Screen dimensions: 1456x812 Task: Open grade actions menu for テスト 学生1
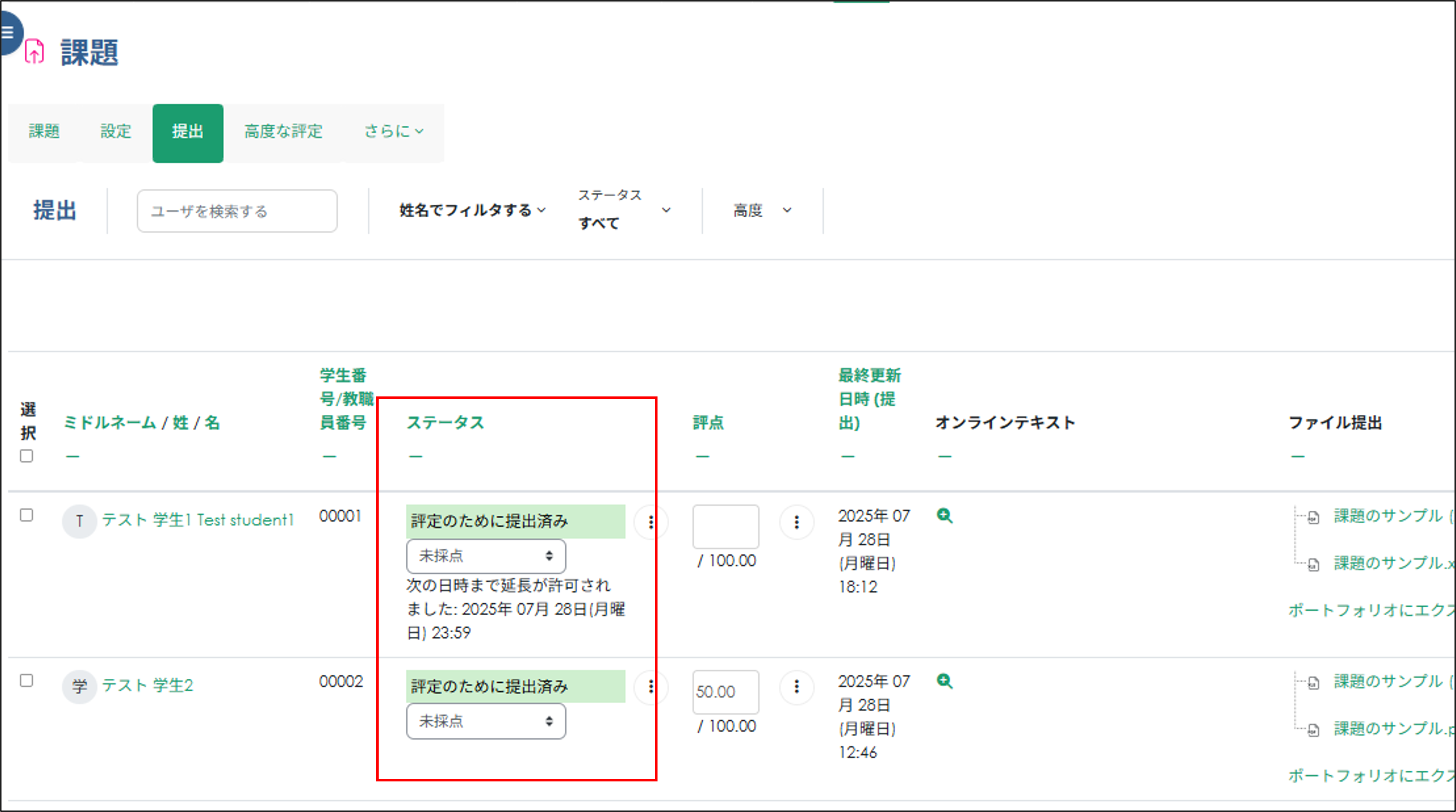click(797, 522)
